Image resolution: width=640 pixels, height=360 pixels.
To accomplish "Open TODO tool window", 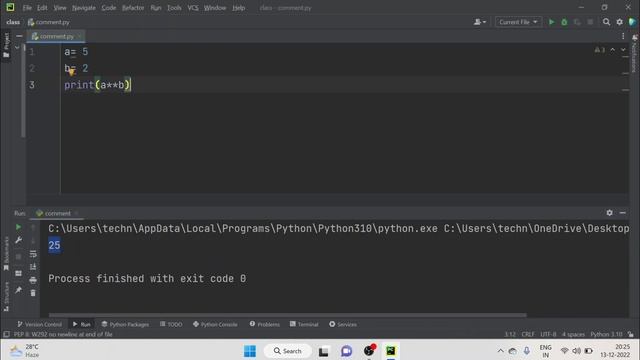I will coord(171,324).
